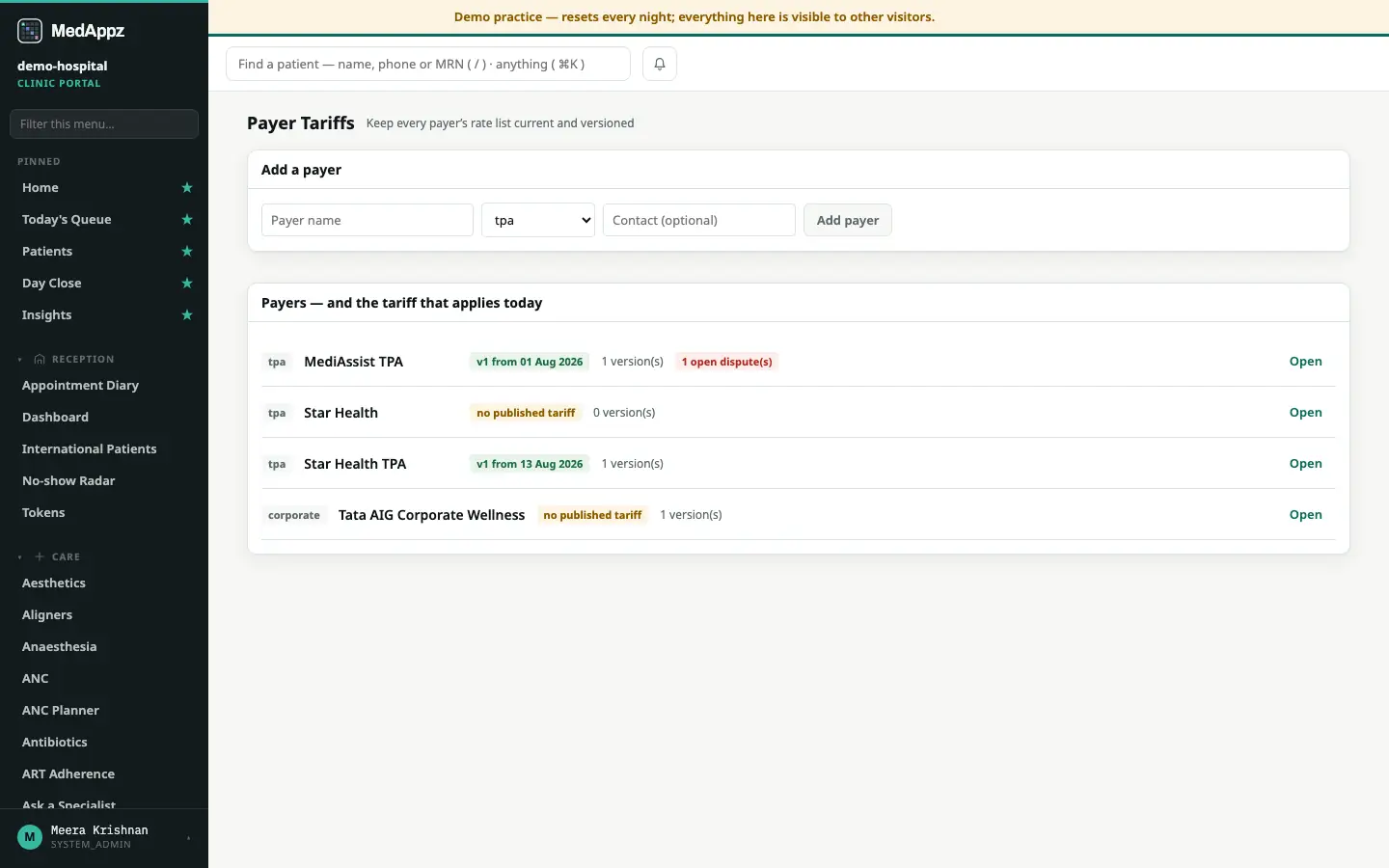Viewport: 1389px width, 868px height.
Task: Open the Aesthetics module
Action: (54, 583)
